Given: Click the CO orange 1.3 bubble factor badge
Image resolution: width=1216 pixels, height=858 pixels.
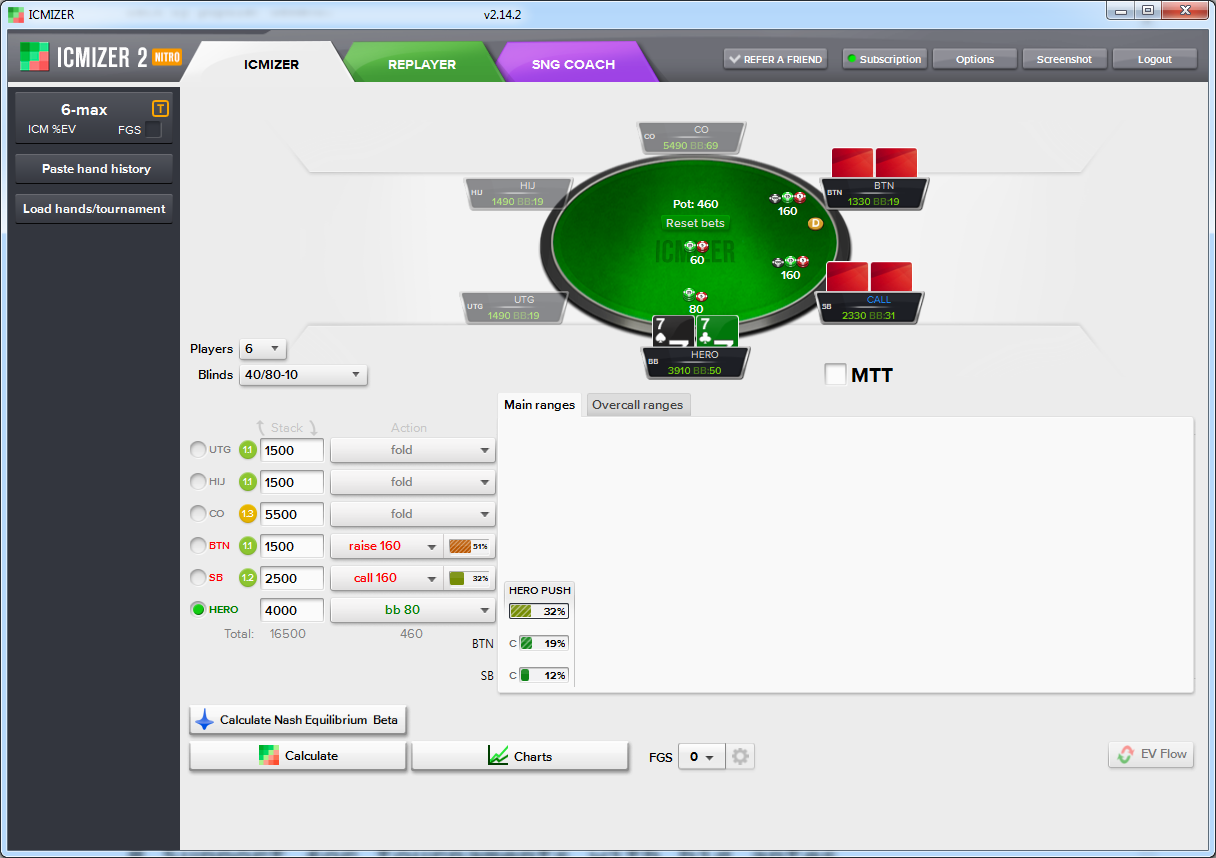Looking at the screenshot, I should point(248,514).
